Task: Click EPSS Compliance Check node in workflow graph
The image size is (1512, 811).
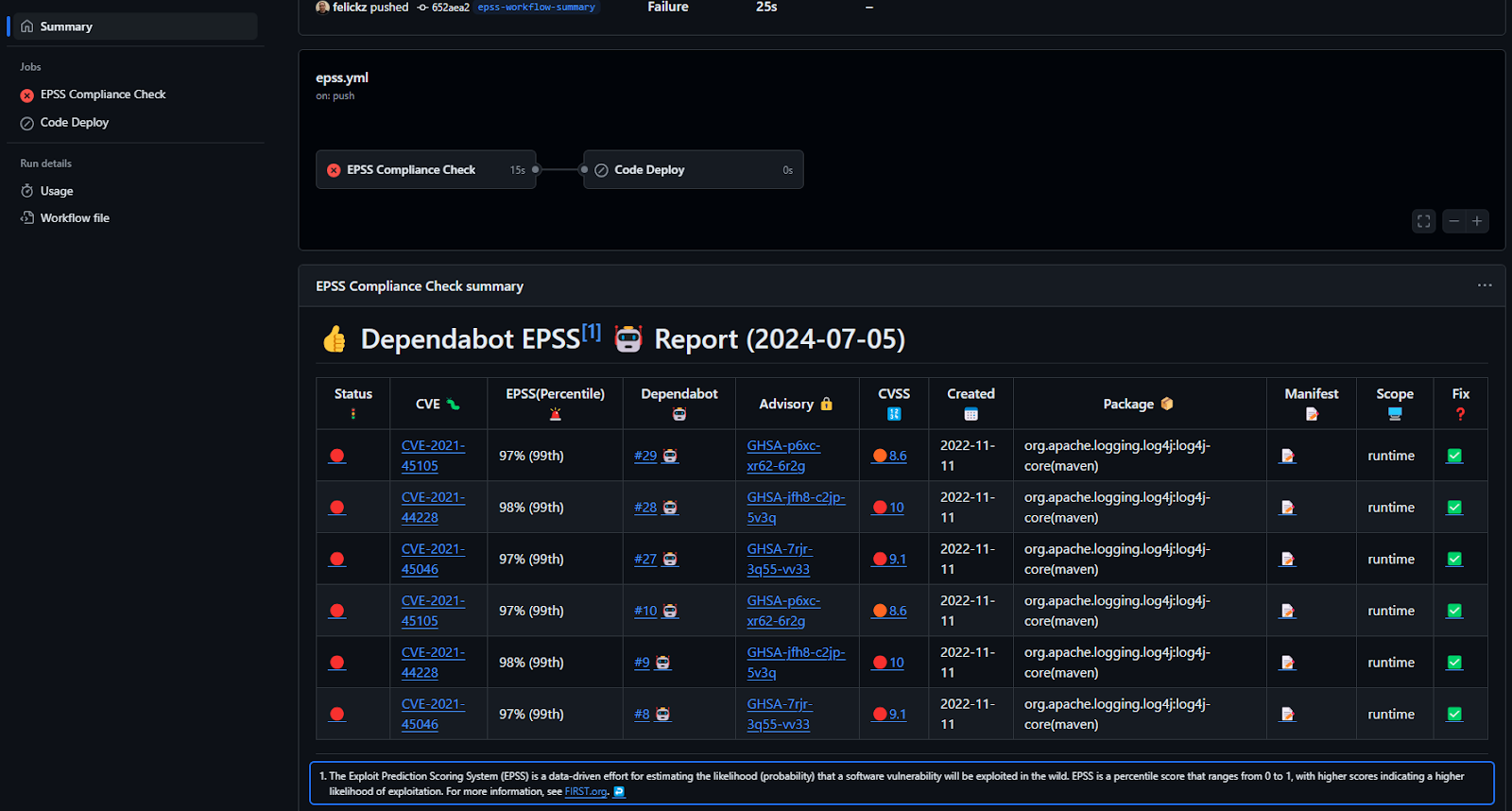Action: (426, 170)
